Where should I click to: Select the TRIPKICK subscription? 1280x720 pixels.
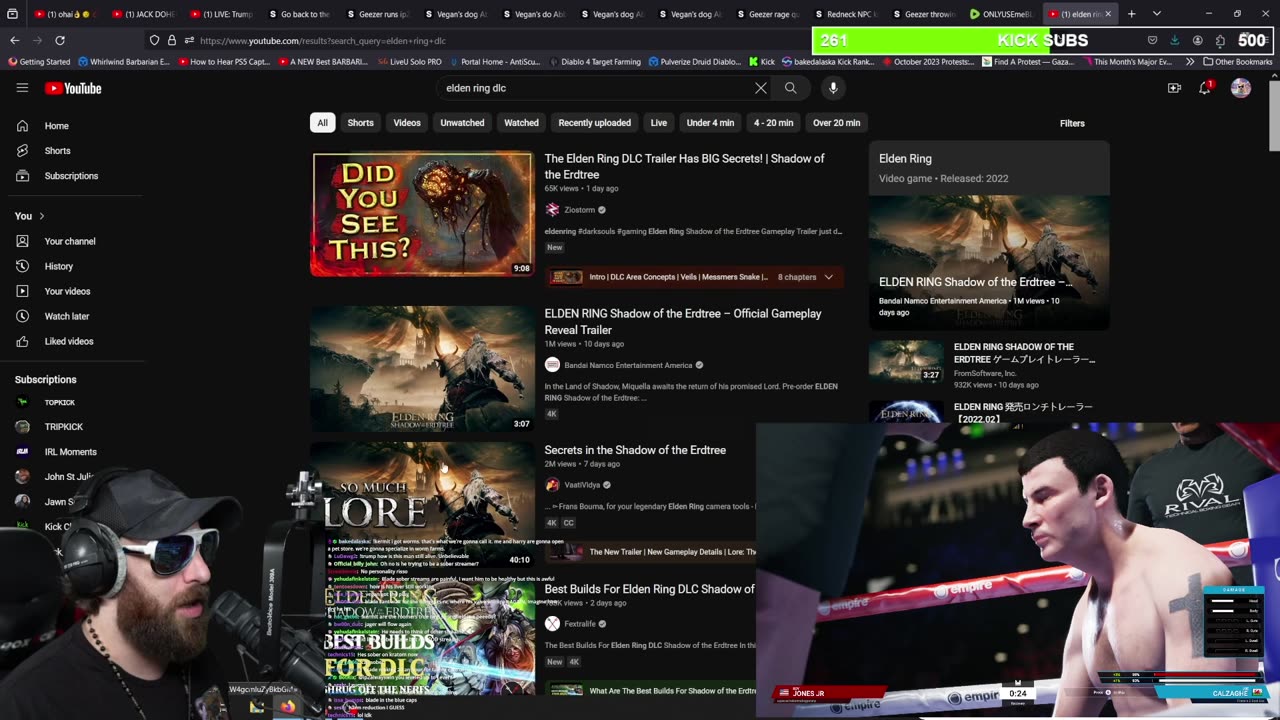pyautogui.click(x=63, y=427)
